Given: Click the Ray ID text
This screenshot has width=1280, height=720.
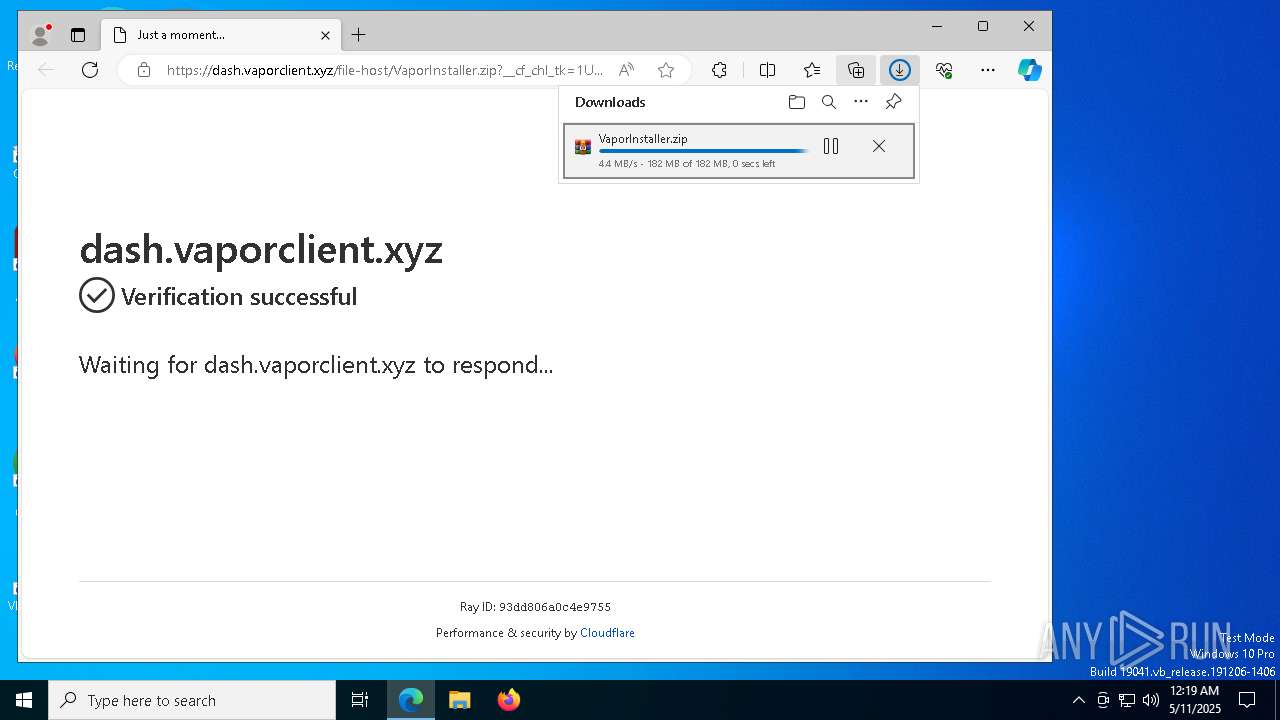Looking at the screenshot, I should pyautogui.click(x=535, y=607).
